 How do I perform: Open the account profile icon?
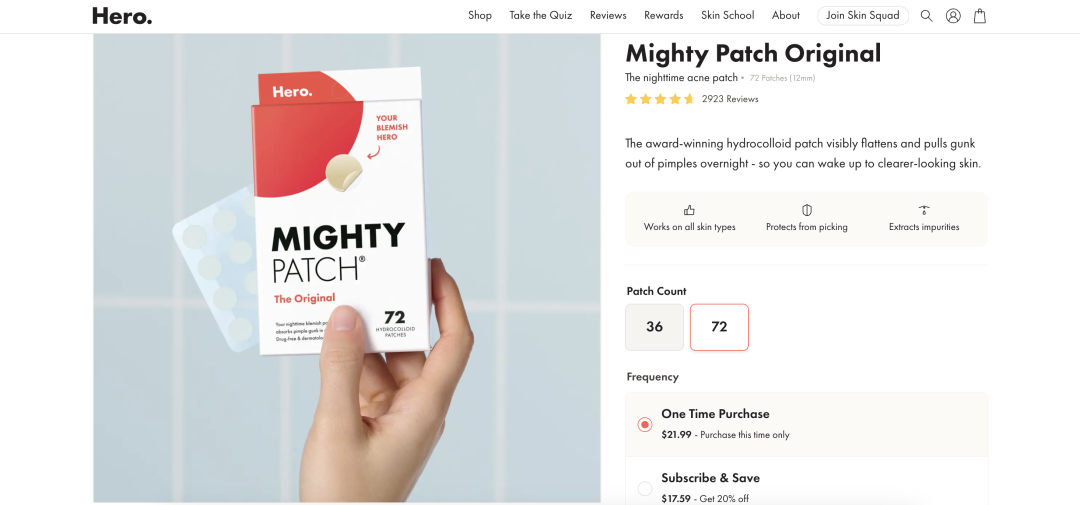[x=953, y=16]
